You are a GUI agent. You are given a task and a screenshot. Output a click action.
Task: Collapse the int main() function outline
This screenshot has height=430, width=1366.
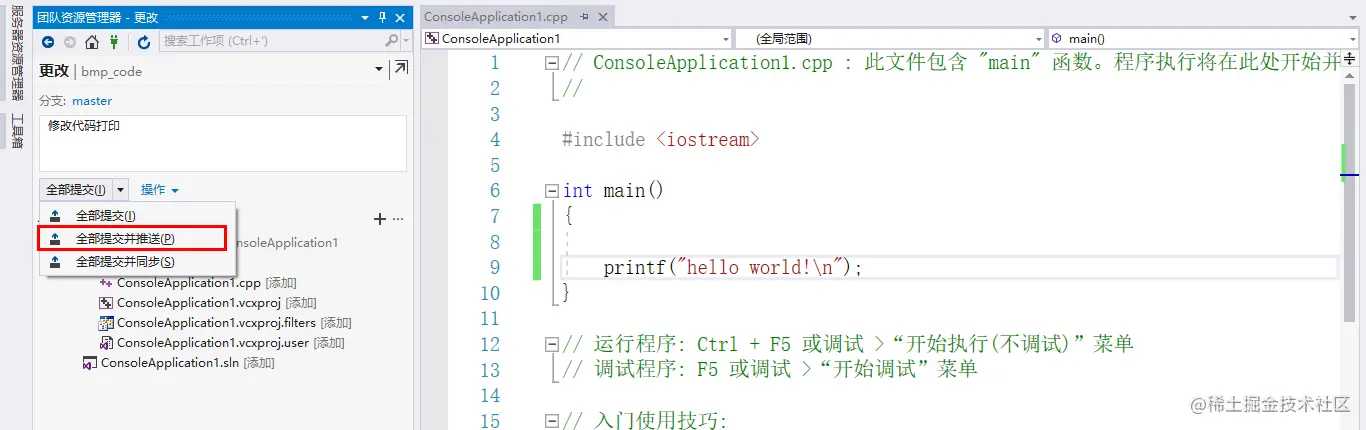tap(552, 191)
